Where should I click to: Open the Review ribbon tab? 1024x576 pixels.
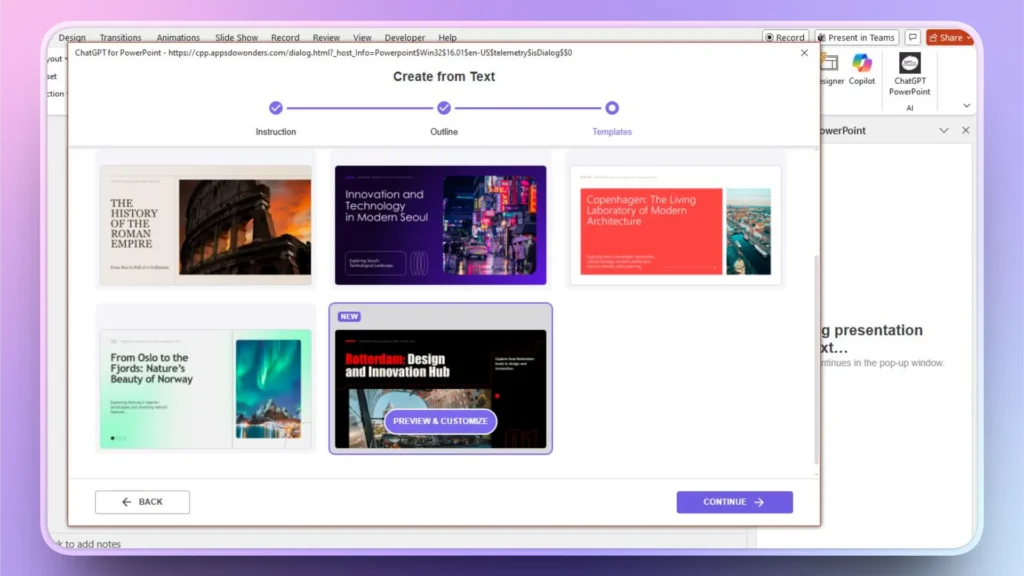[x=326, y=37]
